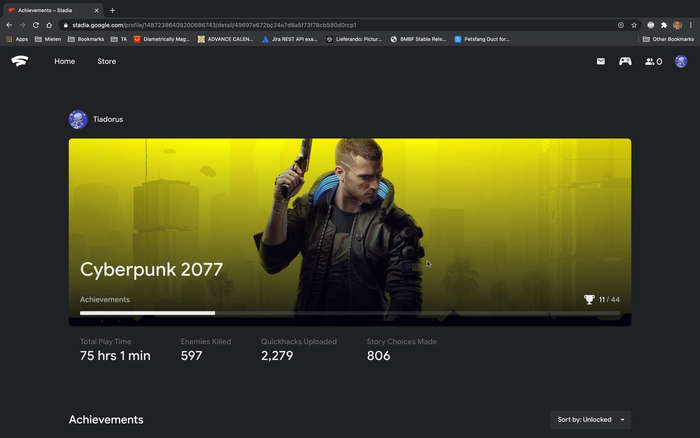700x438 pixels.
Task: Open the Lieferando: Pictur... bookmark
Action: tap(354, 39)
